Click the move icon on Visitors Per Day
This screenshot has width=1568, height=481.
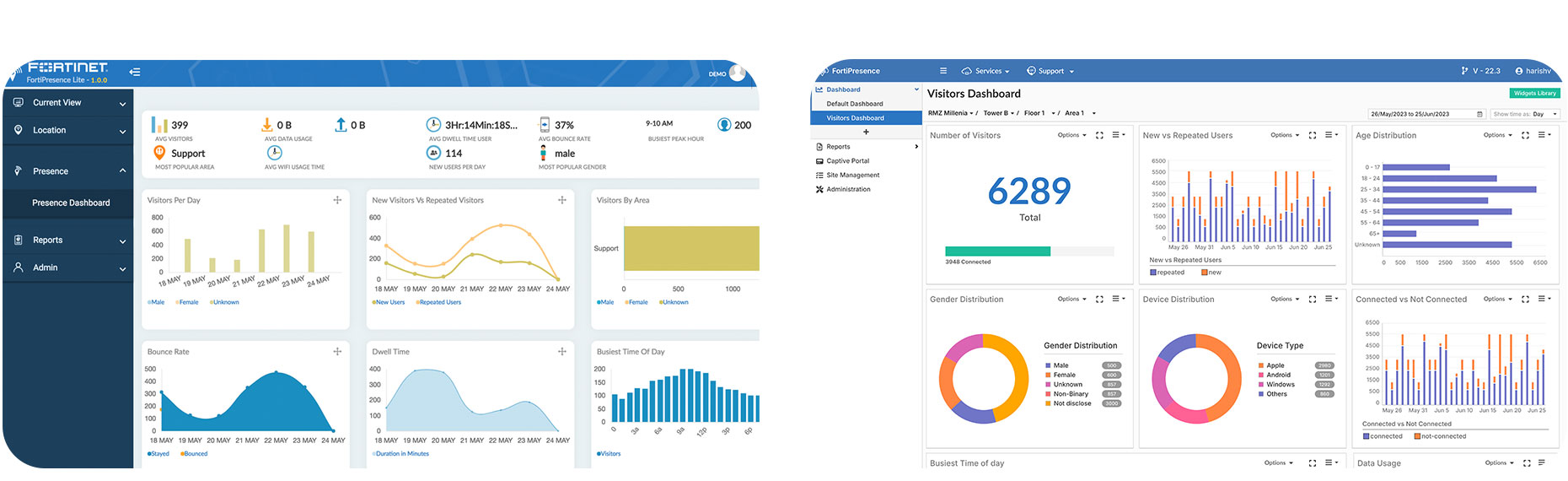coord(337,200)
